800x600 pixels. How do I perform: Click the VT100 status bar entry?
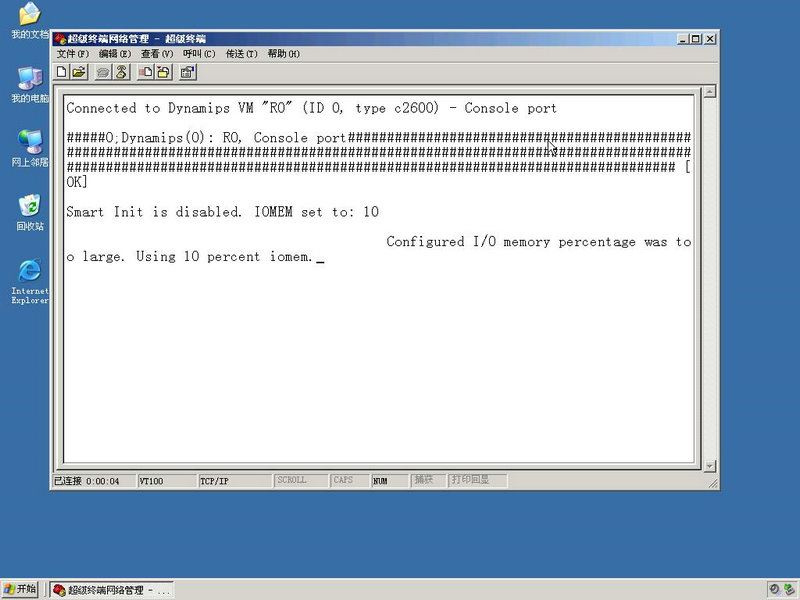(x=166, y=481)
